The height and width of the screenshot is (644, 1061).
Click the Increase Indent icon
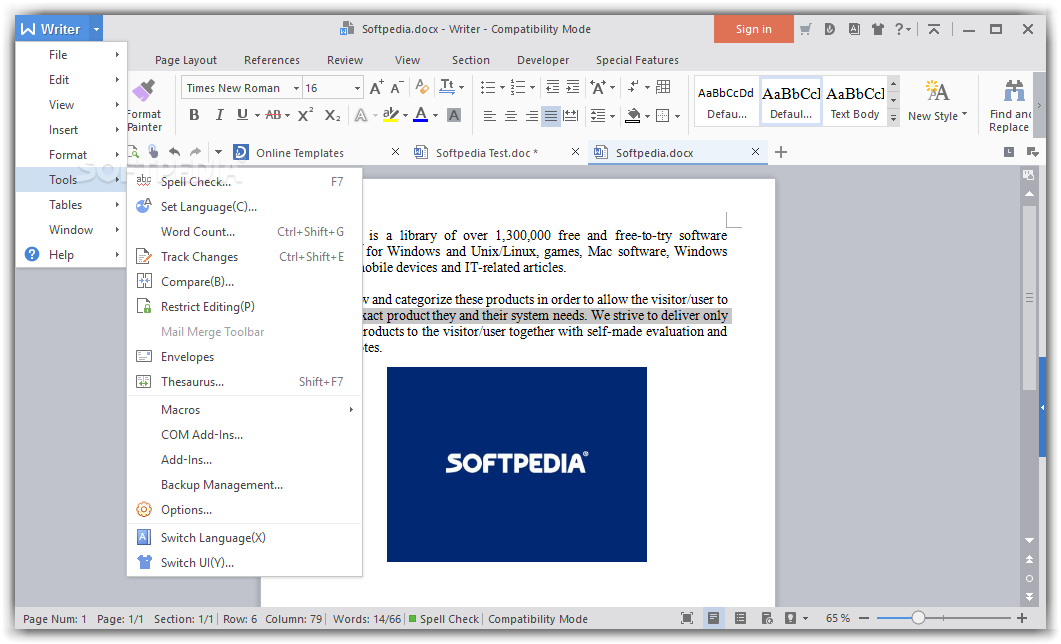[573, 87]
